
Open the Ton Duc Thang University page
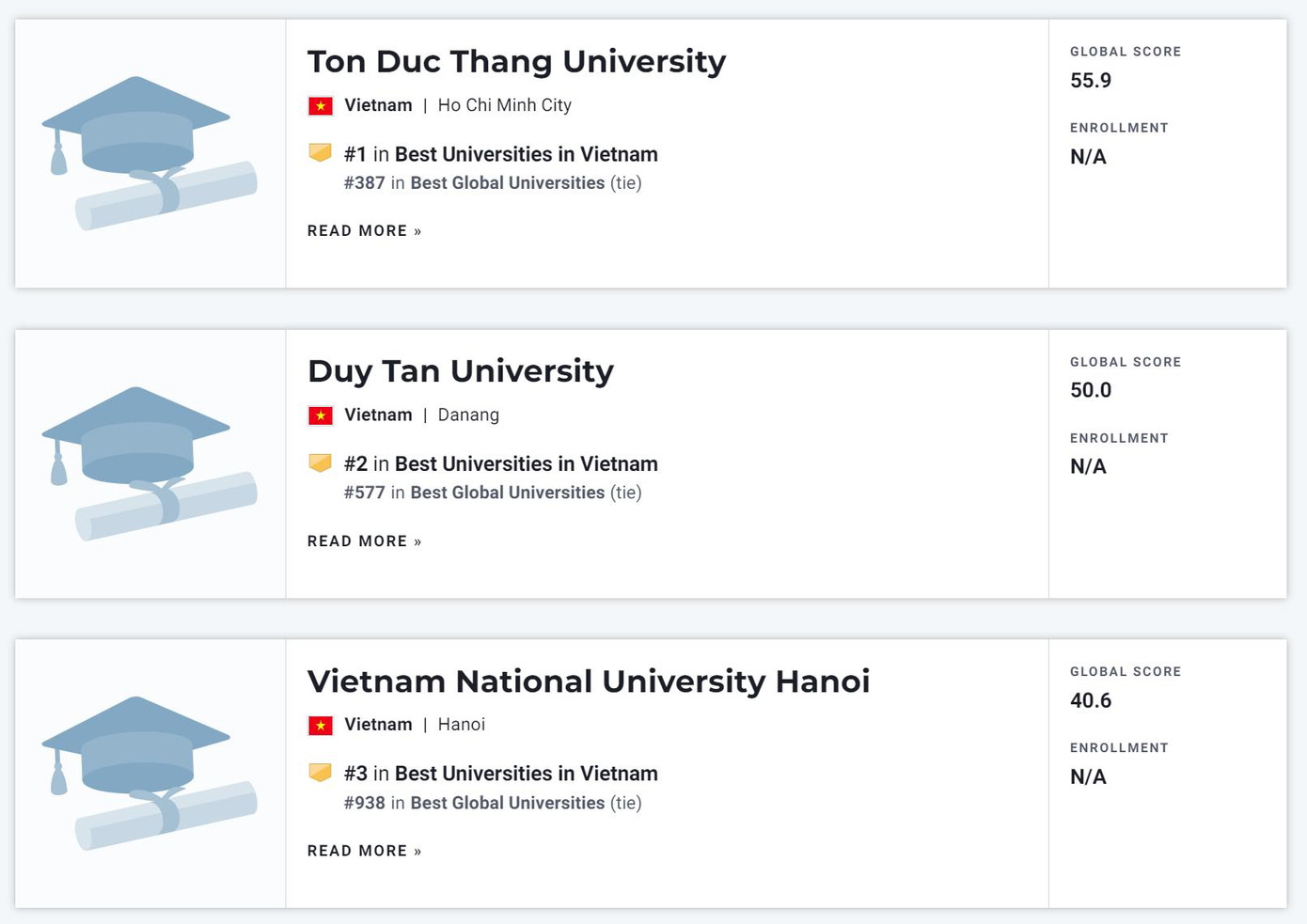click(517, 60)
